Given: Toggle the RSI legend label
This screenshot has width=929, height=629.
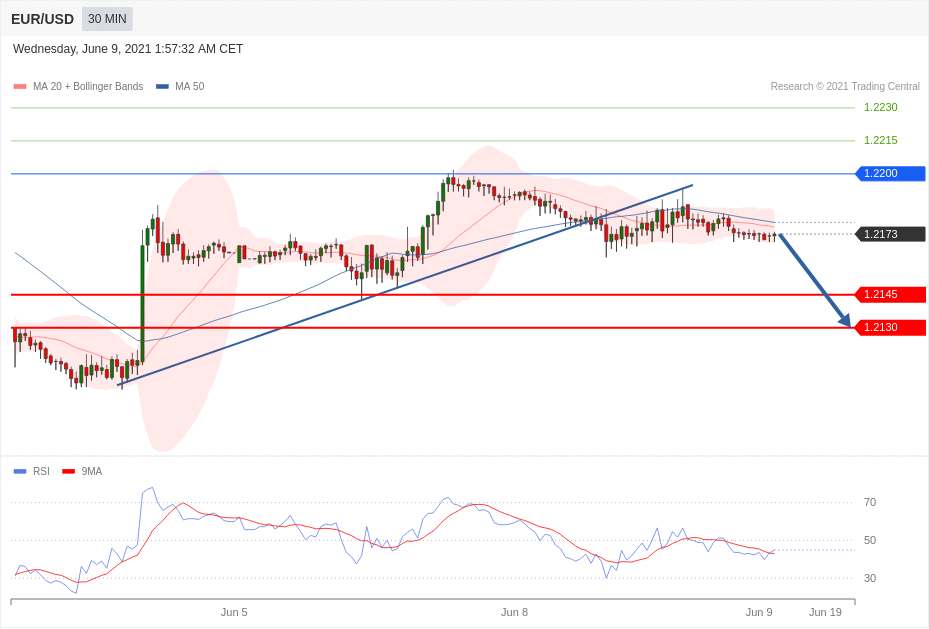Looking at the screenshot, I should coord(41,471).
